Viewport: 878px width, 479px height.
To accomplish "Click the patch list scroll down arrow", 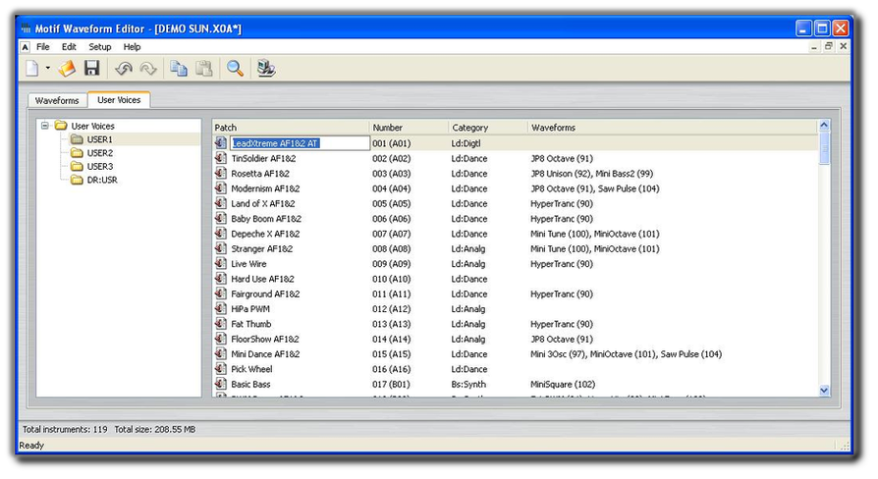I will pyautogui.click(x=824, y=390).
